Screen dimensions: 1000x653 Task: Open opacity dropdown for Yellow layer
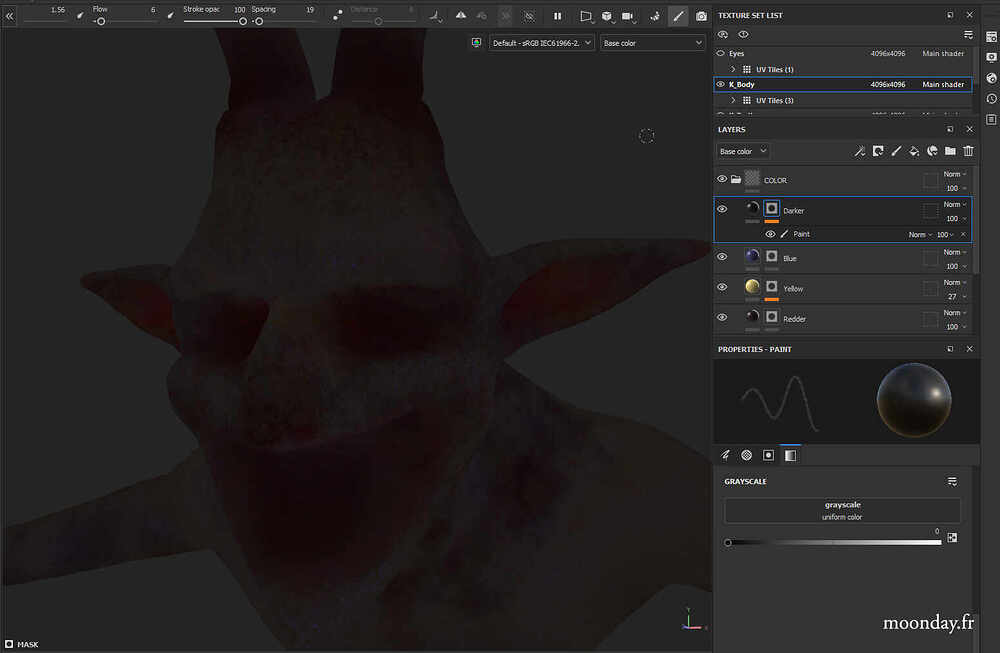click(x=956, y=297)
